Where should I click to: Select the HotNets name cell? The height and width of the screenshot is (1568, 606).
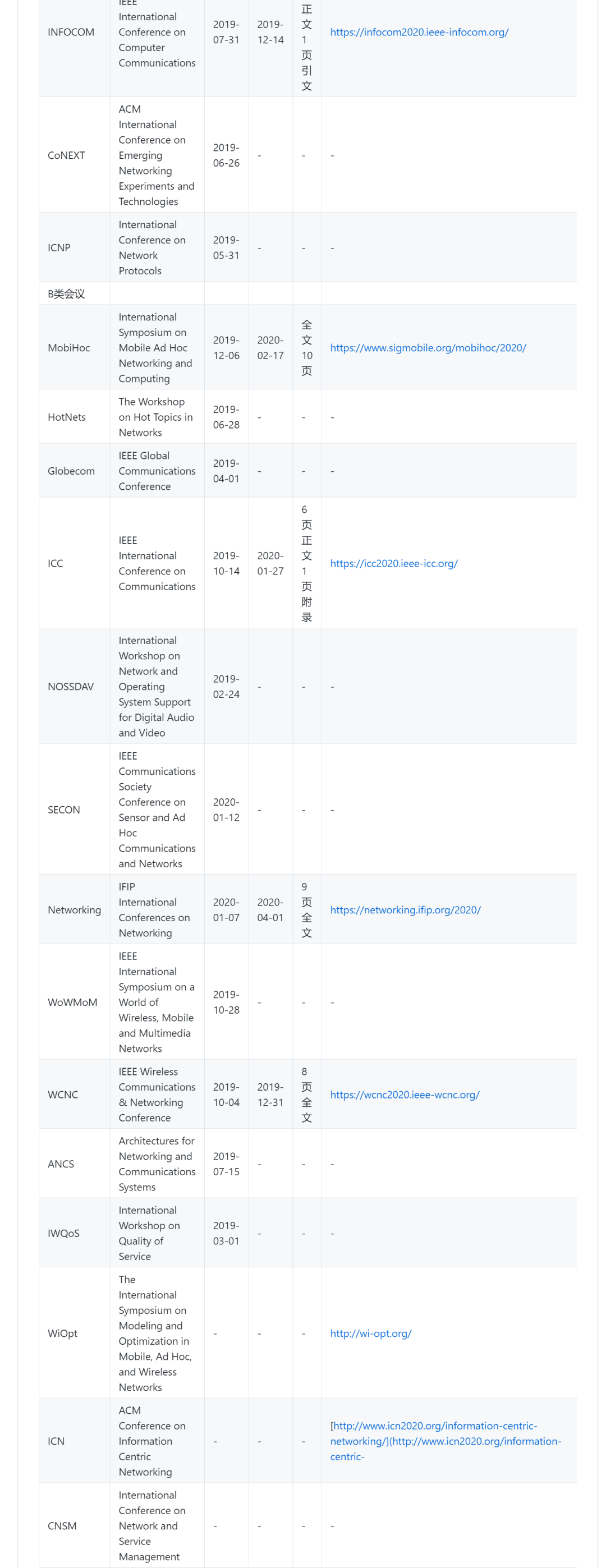[66, 417]
